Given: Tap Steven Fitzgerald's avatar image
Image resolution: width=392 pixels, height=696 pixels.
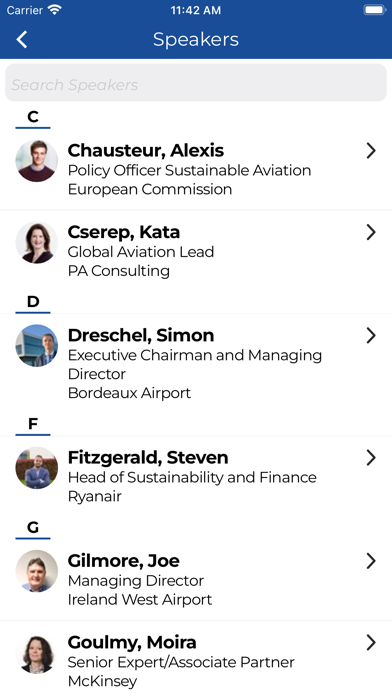Looking at the screenshot, I should pos(36,468).
